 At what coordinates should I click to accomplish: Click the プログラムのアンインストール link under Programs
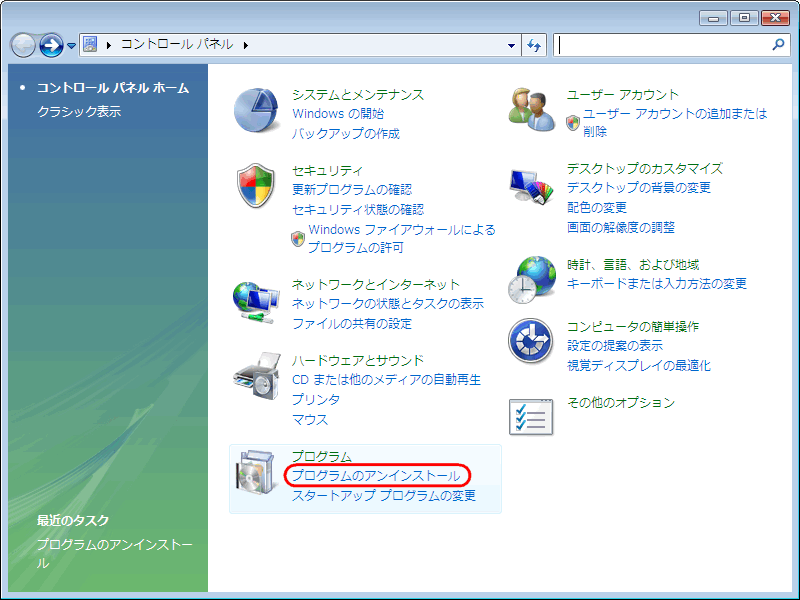coord(376,476)
